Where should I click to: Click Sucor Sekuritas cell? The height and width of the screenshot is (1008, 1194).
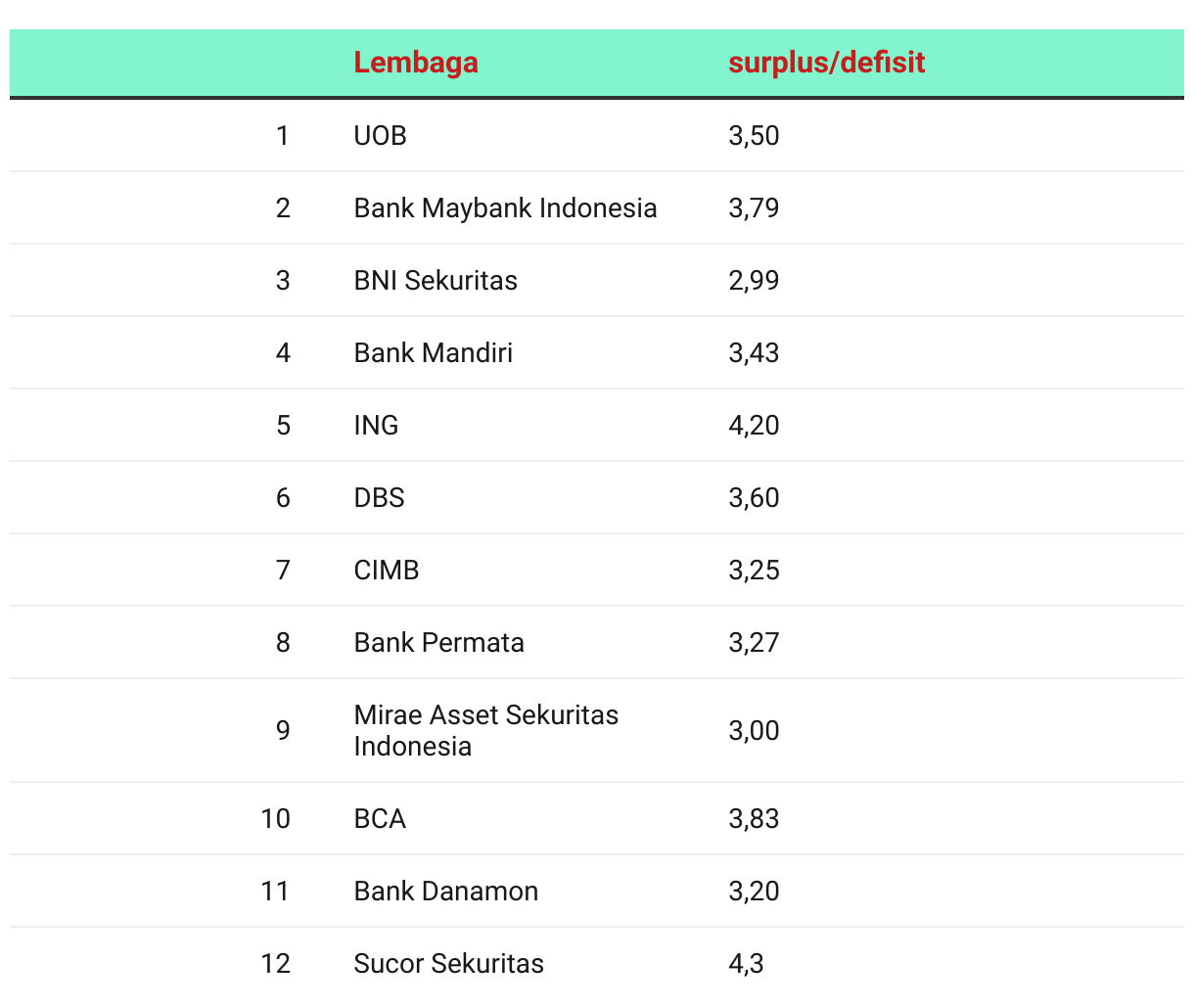click(449, 963)
